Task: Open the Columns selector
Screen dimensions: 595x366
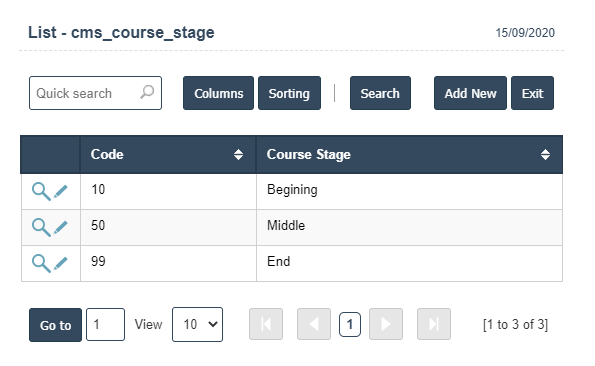Action: (219, 93)
